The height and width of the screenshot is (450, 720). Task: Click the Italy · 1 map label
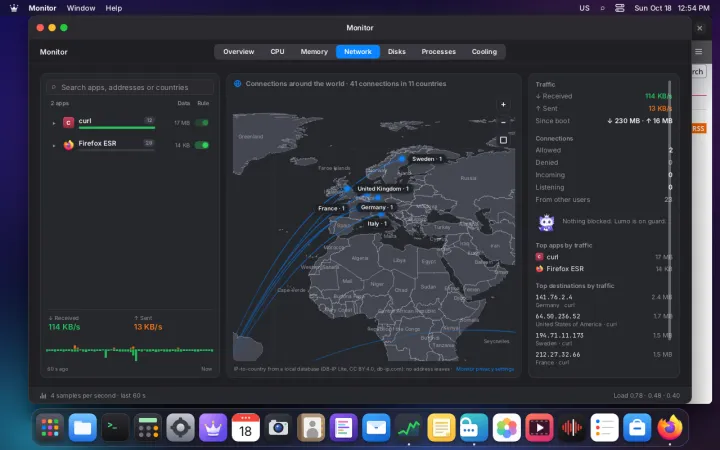tap(377, 224)
